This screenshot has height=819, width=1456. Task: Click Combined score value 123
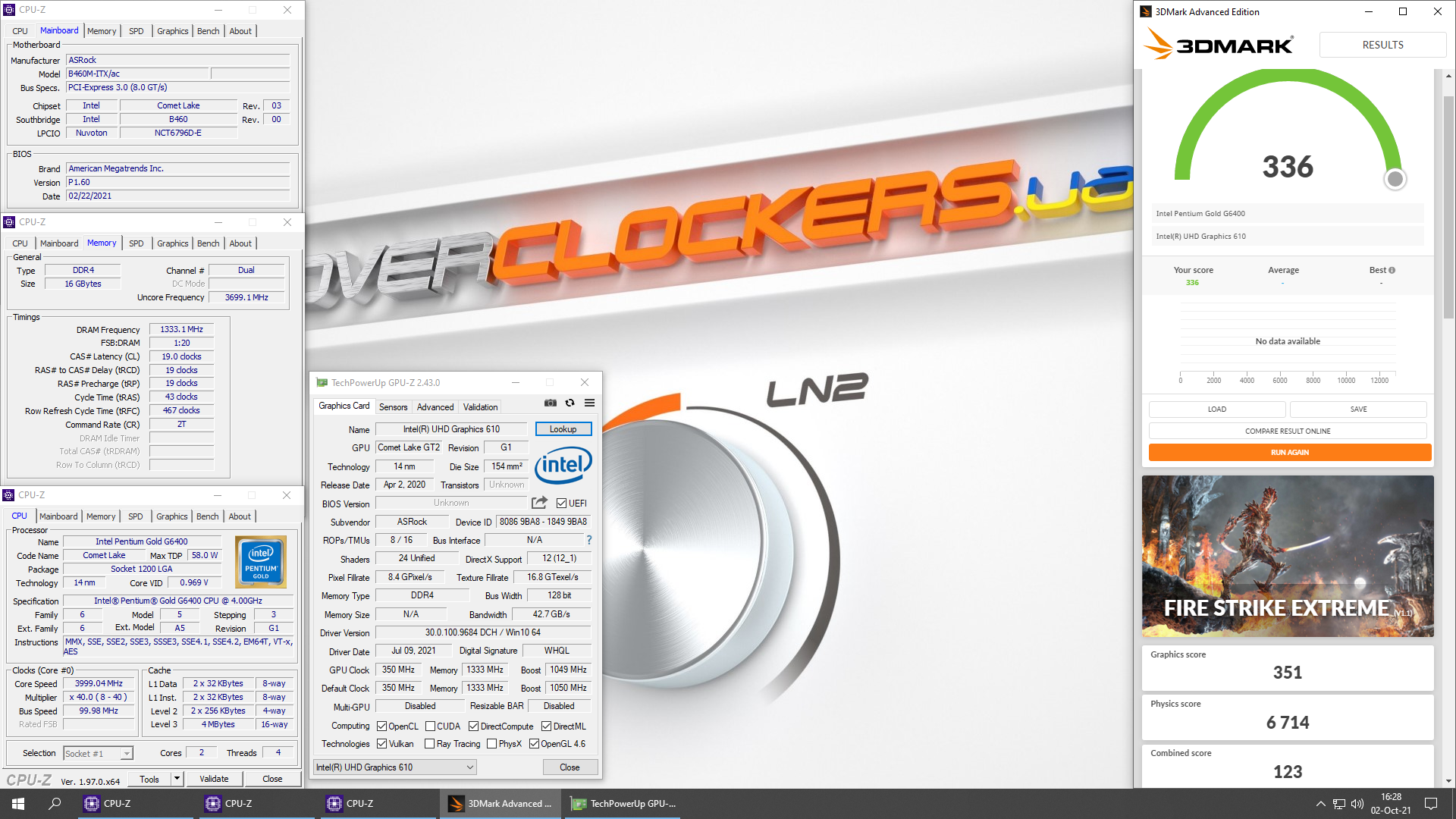1287,772
